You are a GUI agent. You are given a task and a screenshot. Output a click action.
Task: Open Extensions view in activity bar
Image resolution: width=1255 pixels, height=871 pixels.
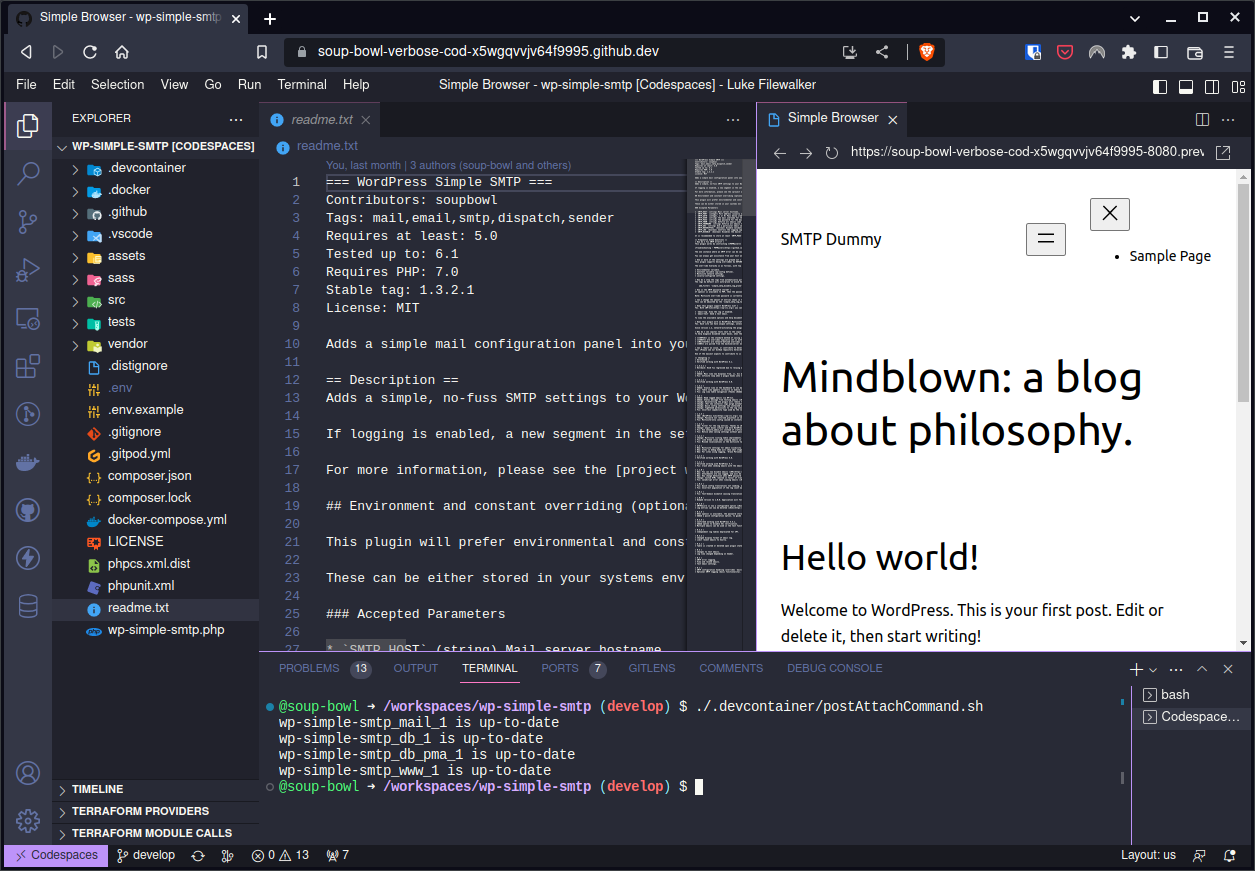(x=28, y=367)
